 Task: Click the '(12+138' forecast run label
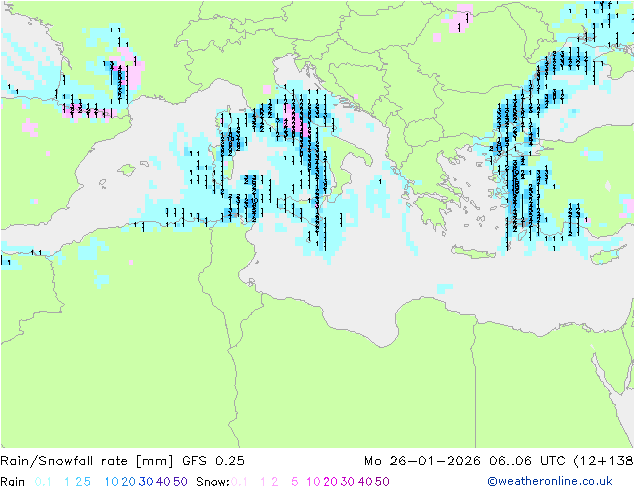point(603,461)
